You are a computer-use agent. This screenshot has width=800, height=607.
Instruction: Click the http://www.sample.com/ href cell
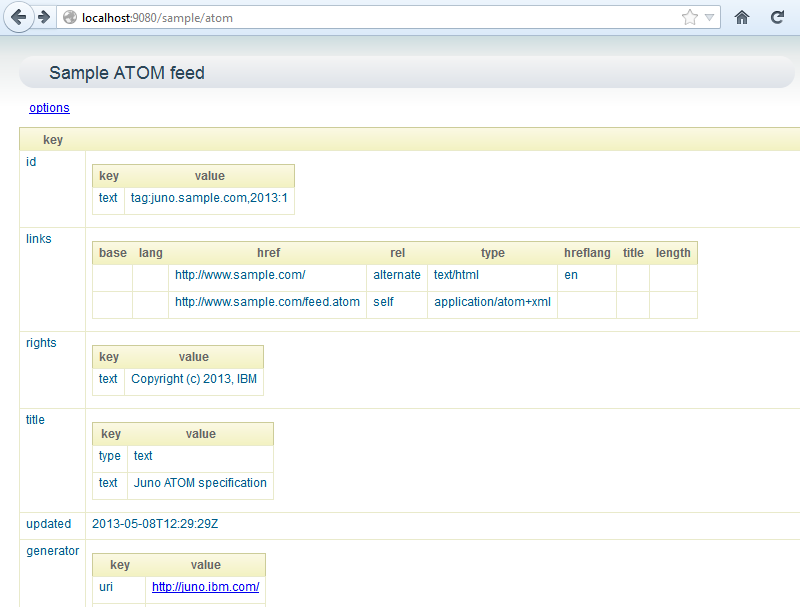[x=240, y=275]
